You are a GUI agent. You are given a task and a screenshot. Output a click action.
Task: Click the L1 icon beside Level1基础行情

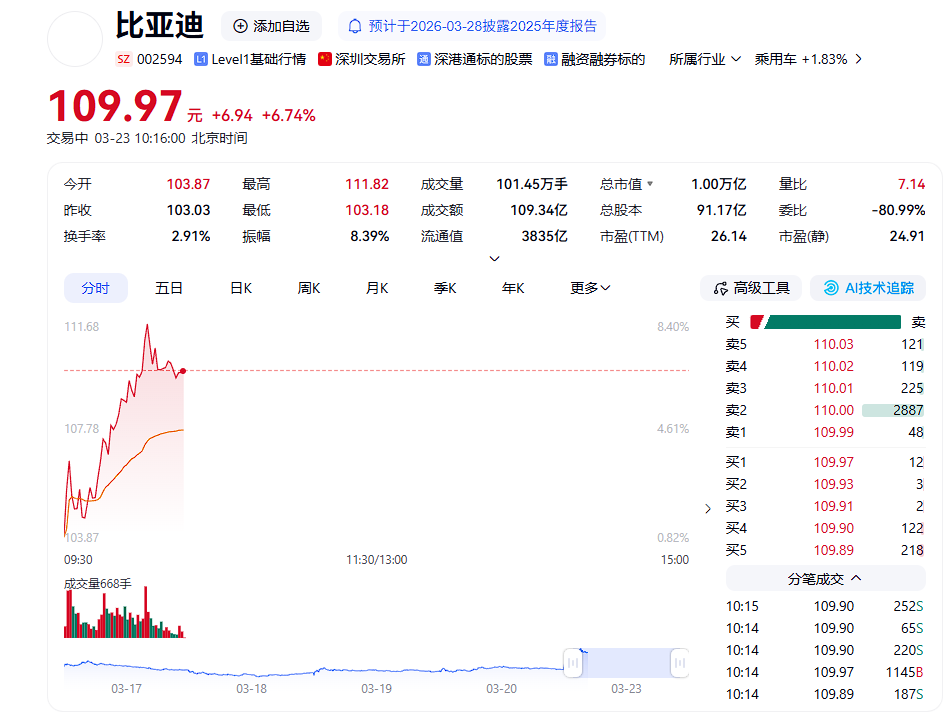201,59
